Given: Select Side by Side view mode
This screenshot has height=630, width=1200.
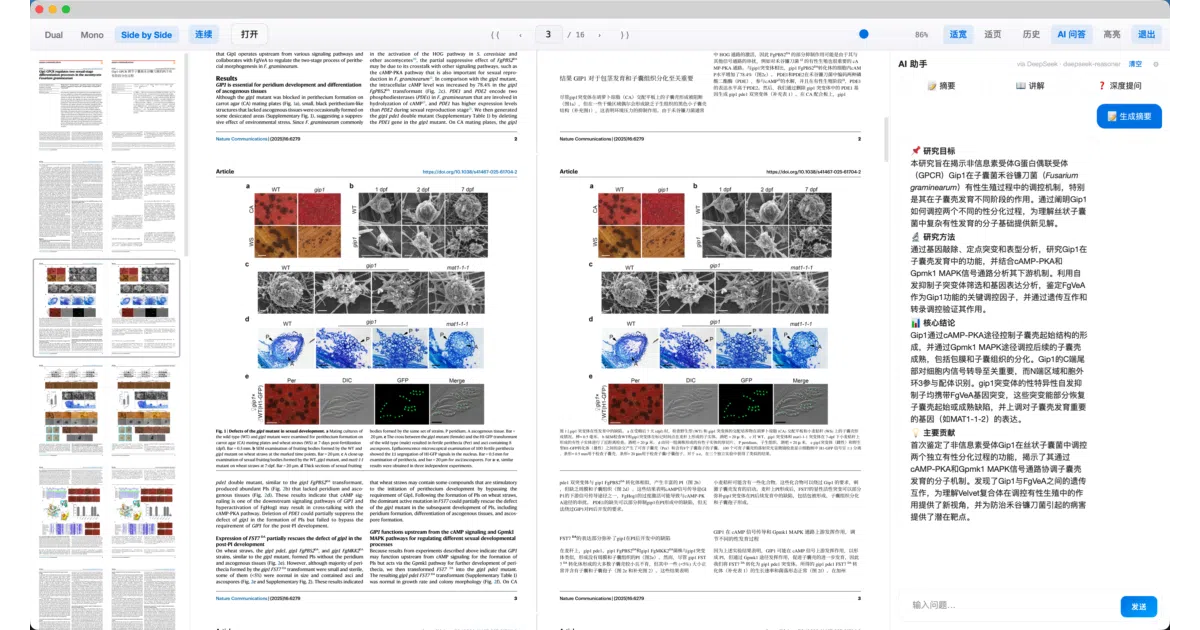Looking at the screenshot, I should [x=146, y=35].
